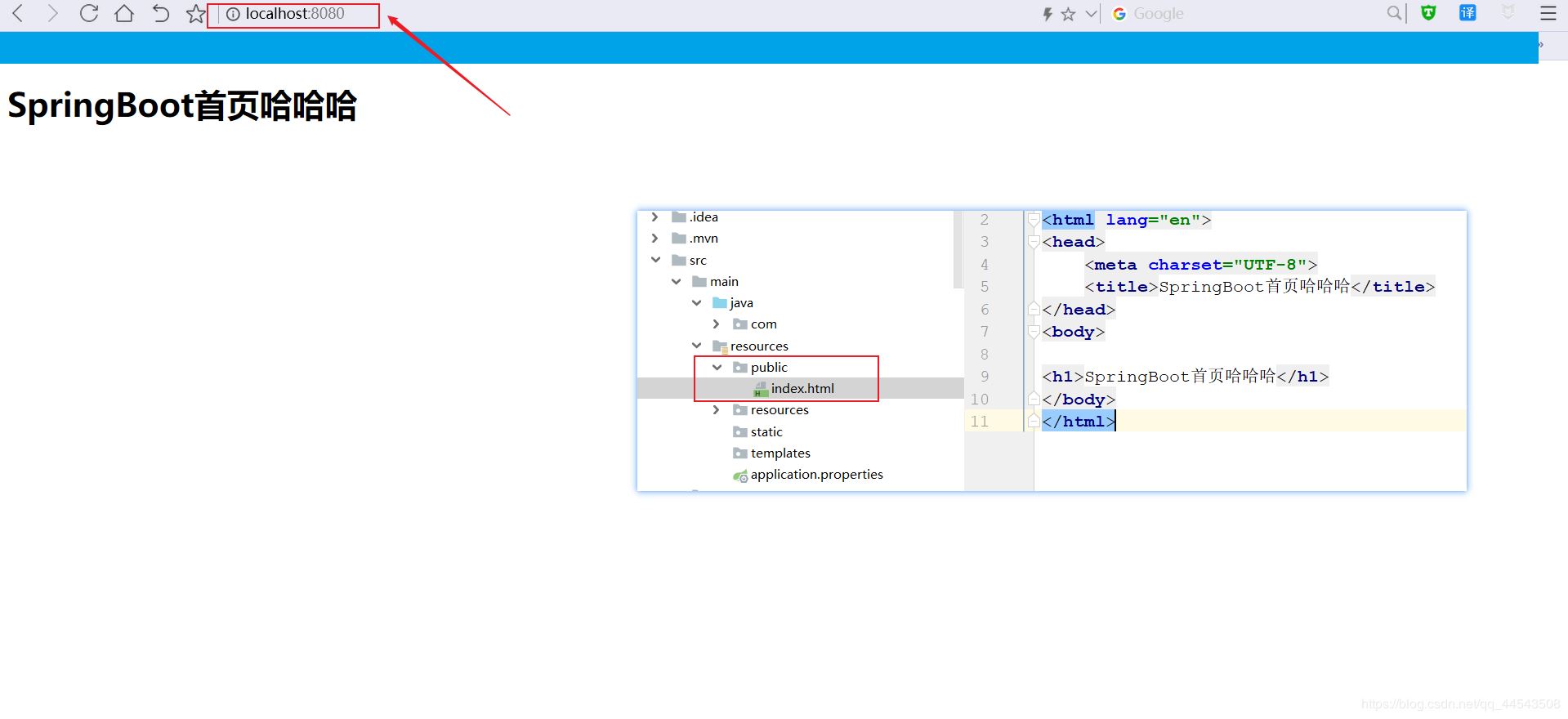Select index.html in the project tree
Image resolution: width=1568 pixels, height=719 pixels.
coord(802,389)
